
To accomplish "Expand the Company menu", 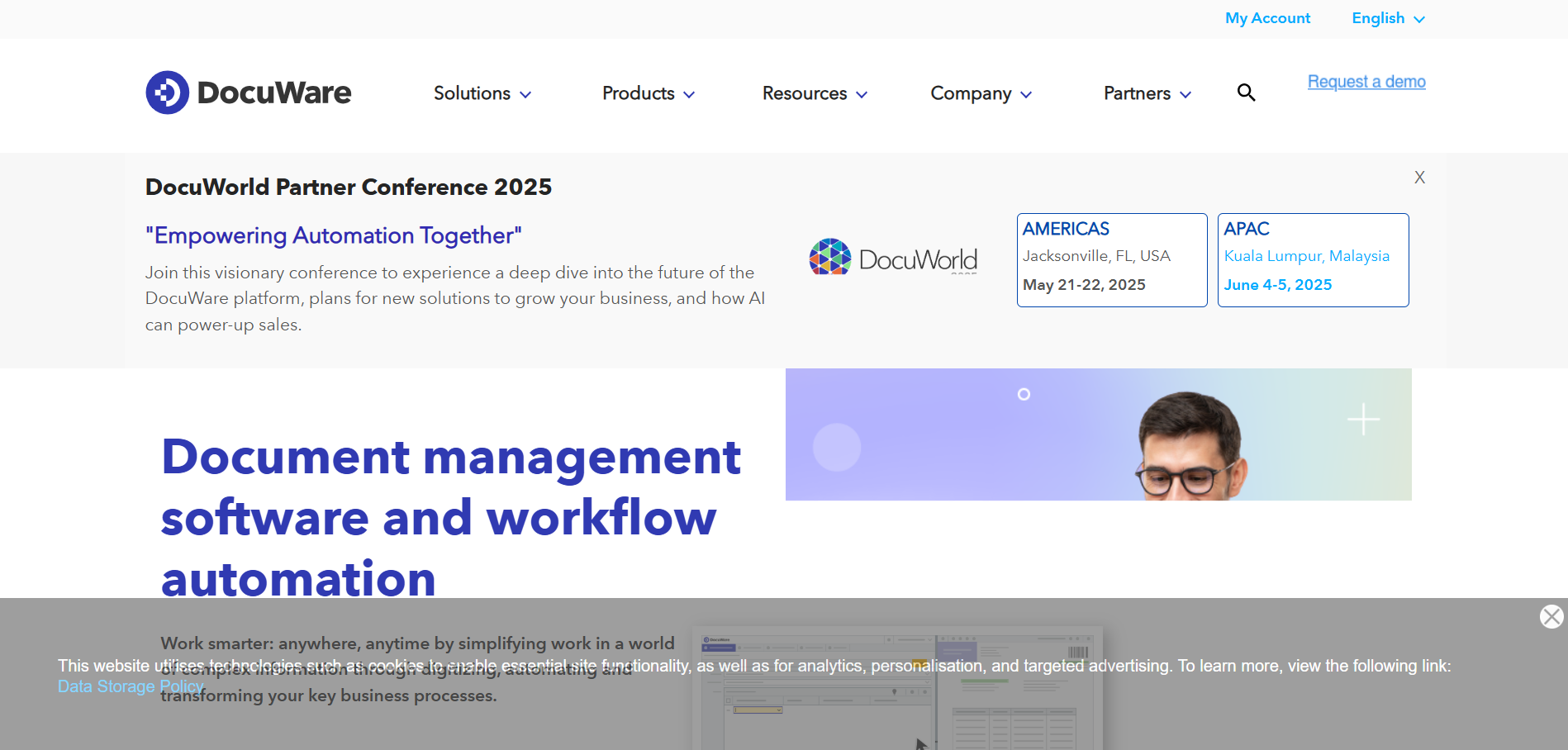I will click(x=981, y=93).
